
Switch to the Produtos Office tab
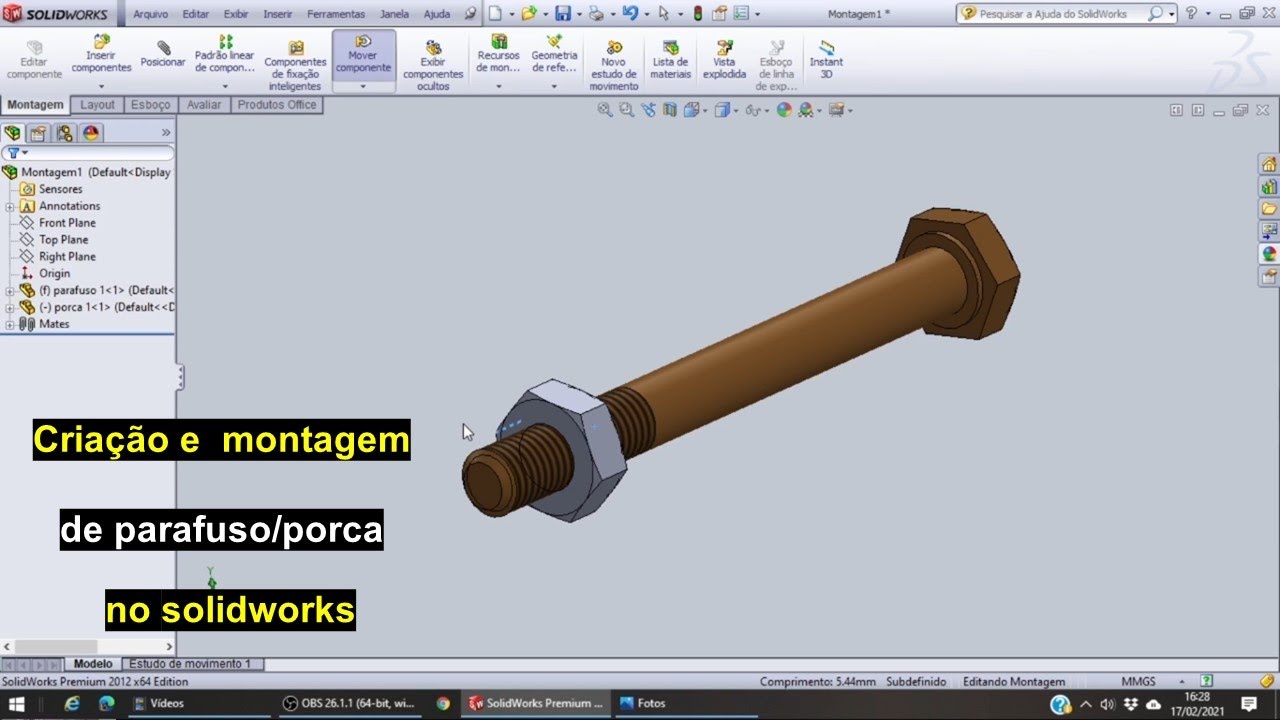pyautogui.click(x=277, y=105)
